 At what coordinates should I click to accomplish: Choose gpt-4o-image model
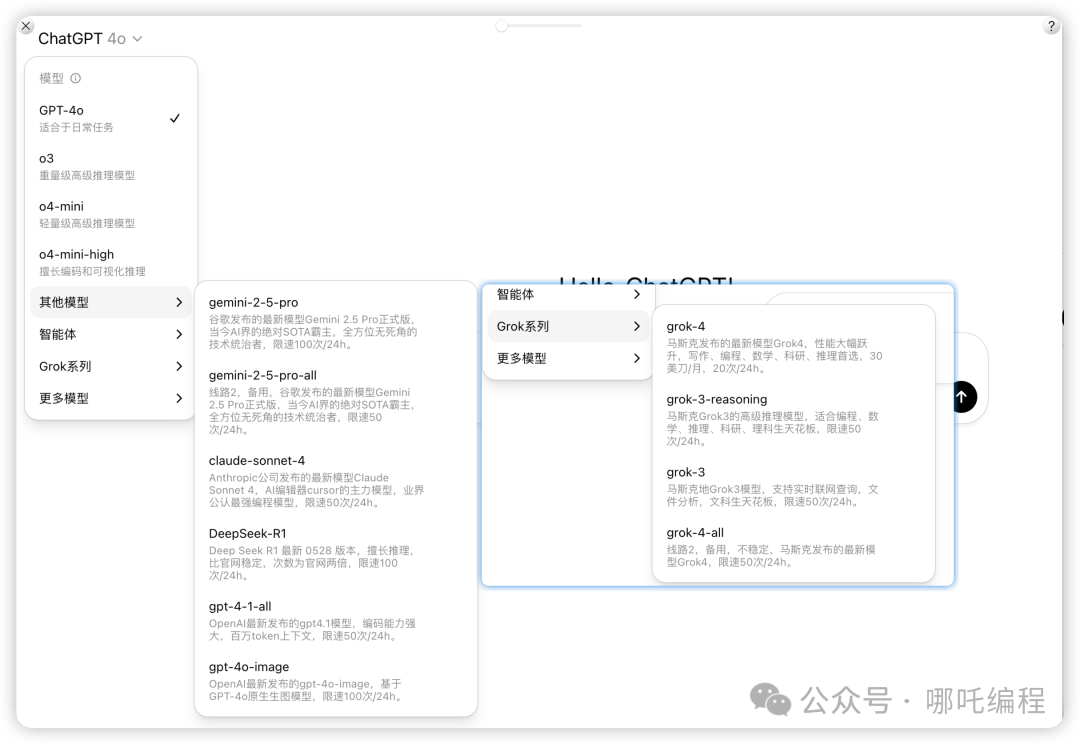[336, 681]
